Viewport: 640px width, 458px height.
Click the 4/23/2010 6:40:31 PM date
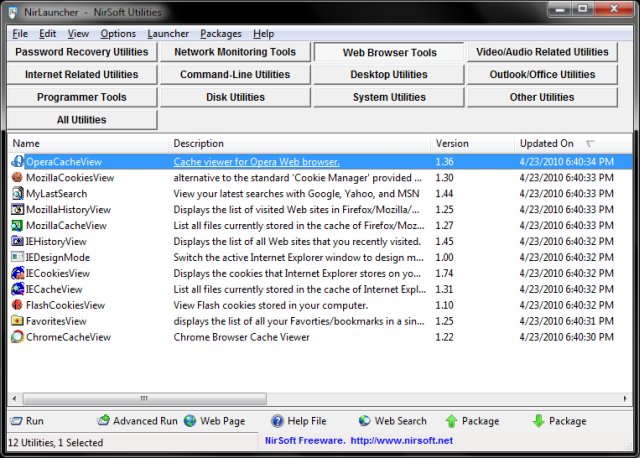pyautogui.click(x=567, y=321)
